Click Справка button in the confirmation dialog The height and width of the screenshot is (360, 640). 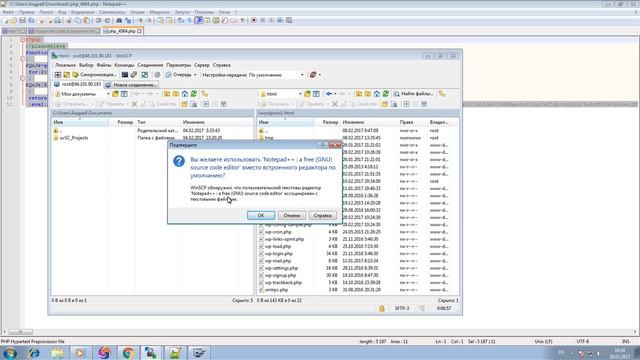click(x=322, y=215)
